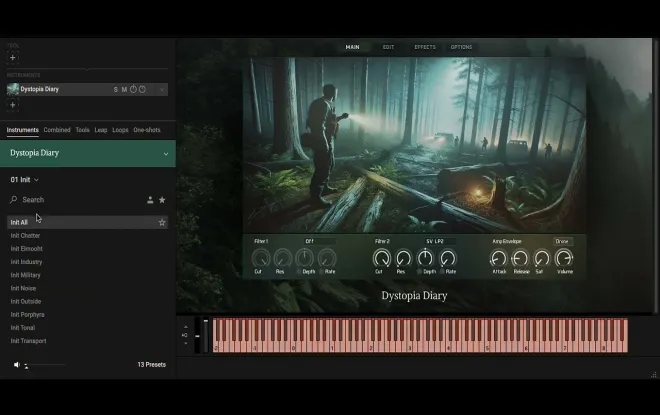Screen dimensions: 660x415
Task: Toggle Filter 1 Depth LED button
Action: pyautogui.click(x=298, y=272)
